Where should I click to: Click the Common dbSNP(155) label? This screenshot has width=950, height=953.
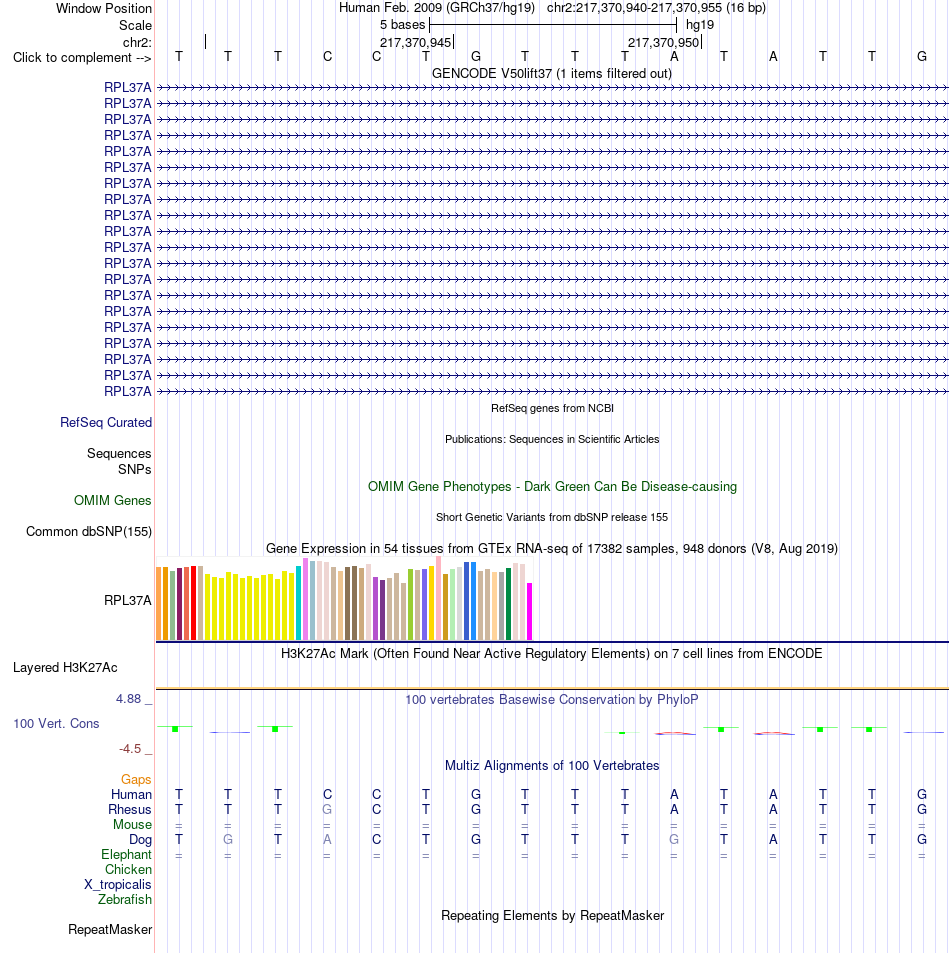(x=89, y=532)
